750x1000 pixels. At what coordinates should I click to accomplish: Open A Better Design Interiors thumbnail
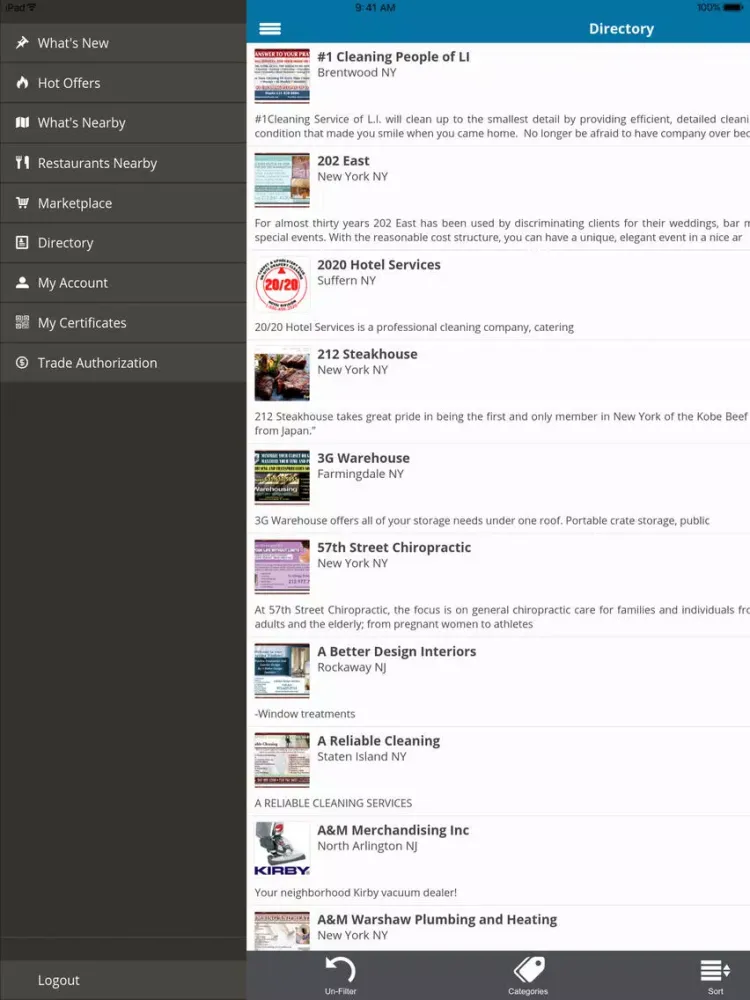coord(282,671)
